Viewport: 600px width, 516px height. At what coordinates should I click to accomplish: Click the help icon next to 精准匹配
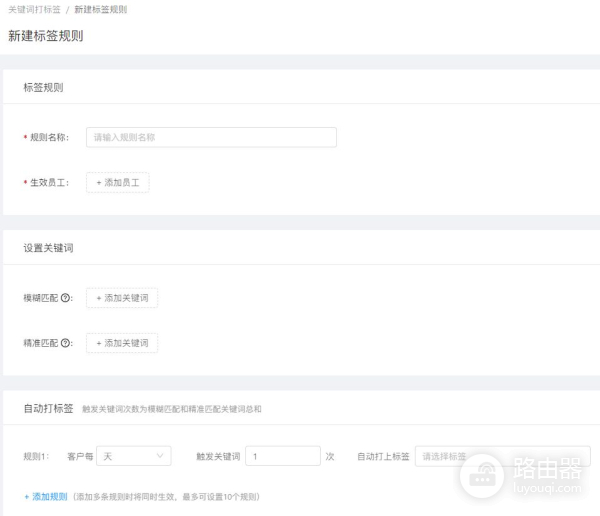click(x=65, y=343)
